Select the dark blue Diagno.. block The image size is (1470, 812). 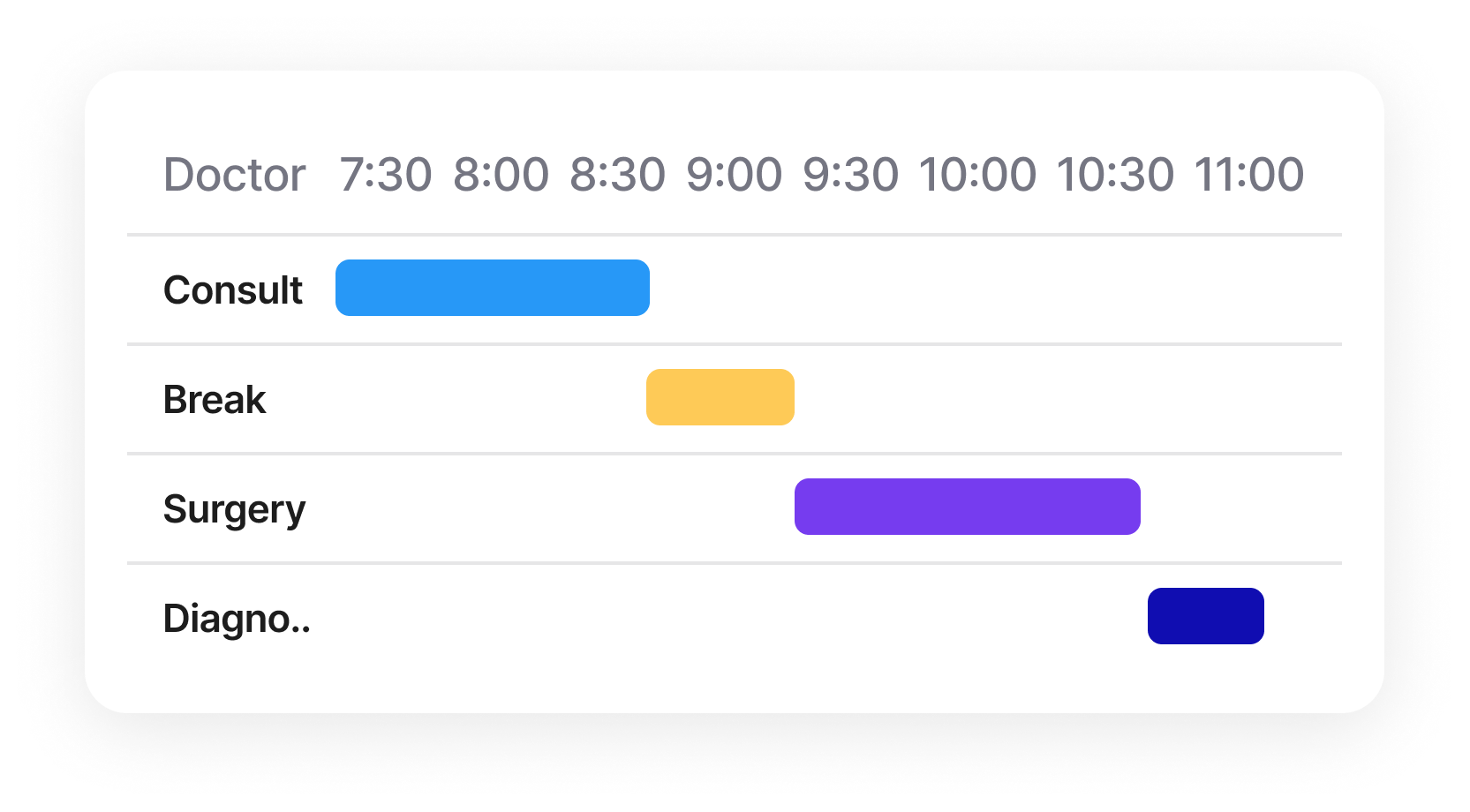coord(1205,616)
